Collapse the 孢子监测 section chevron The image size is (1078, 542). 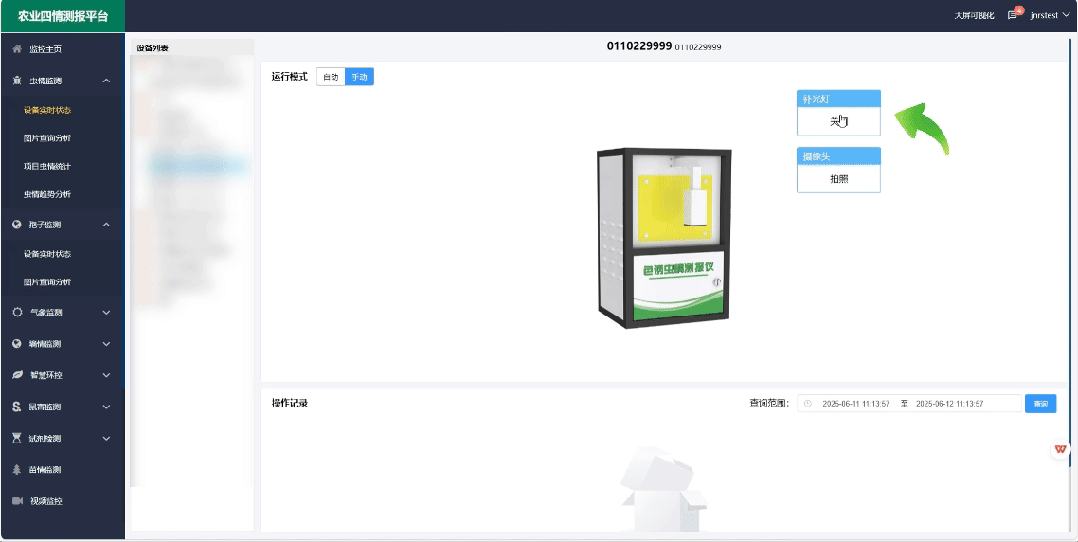[x=106, y=225]
